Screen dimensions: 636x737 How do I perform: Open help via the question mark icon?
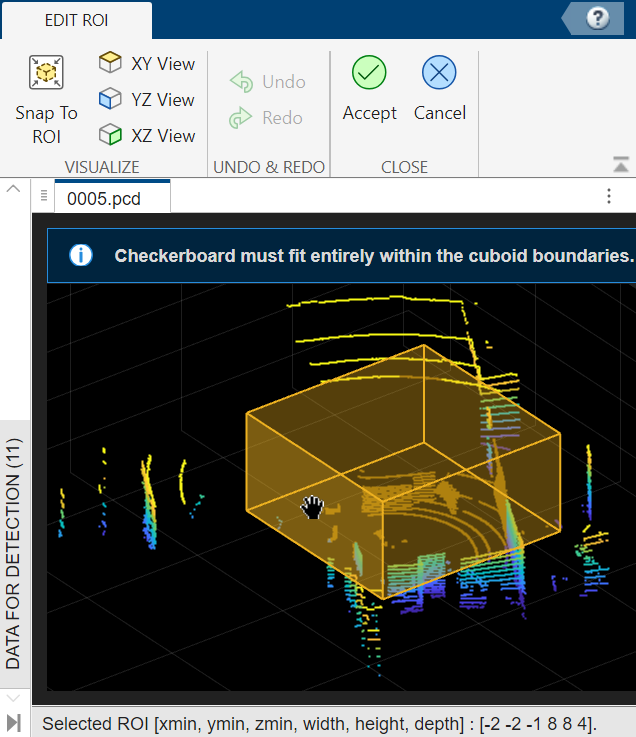pyautogui.click(x=598, y=18)
